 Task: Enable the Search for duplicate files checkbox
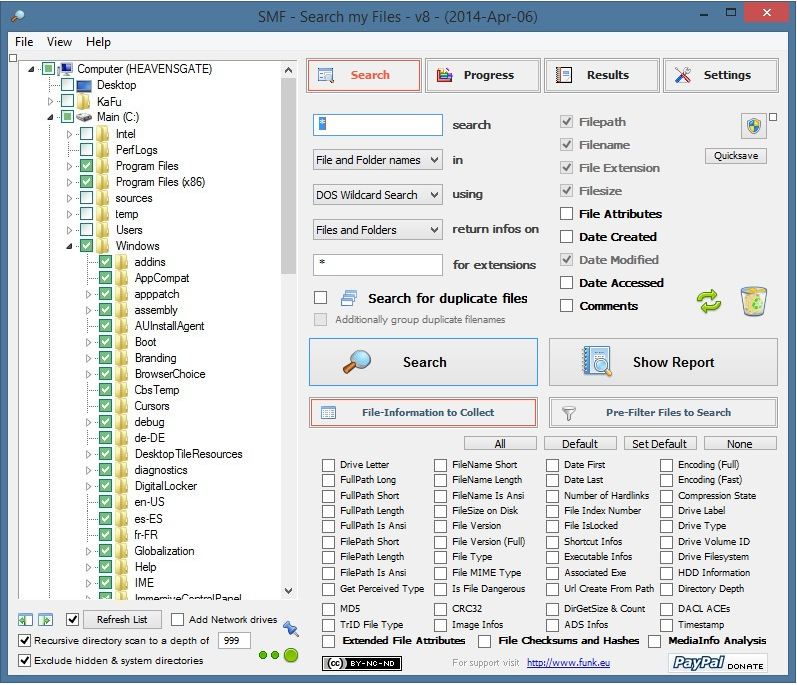click(321, 298)
